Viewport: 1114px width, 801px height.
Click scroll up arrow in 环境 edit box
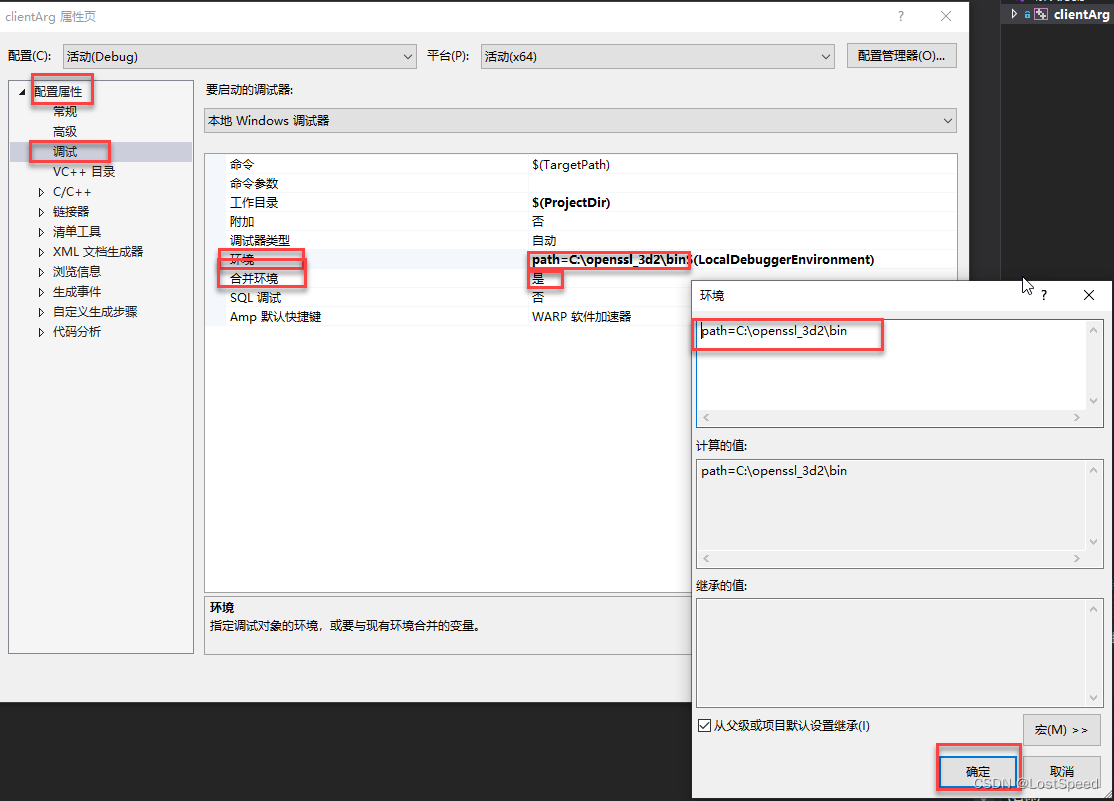tap(1093, 330)
